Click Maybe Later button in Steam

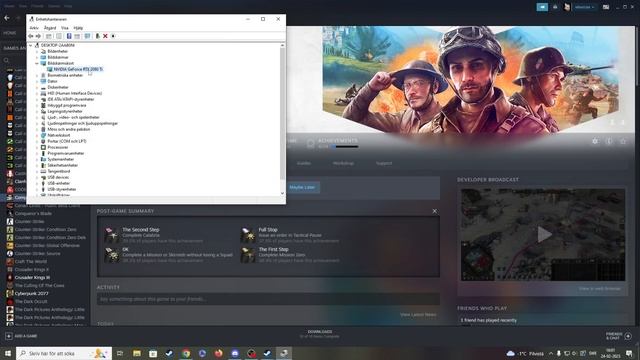click(x=302, y=187)
